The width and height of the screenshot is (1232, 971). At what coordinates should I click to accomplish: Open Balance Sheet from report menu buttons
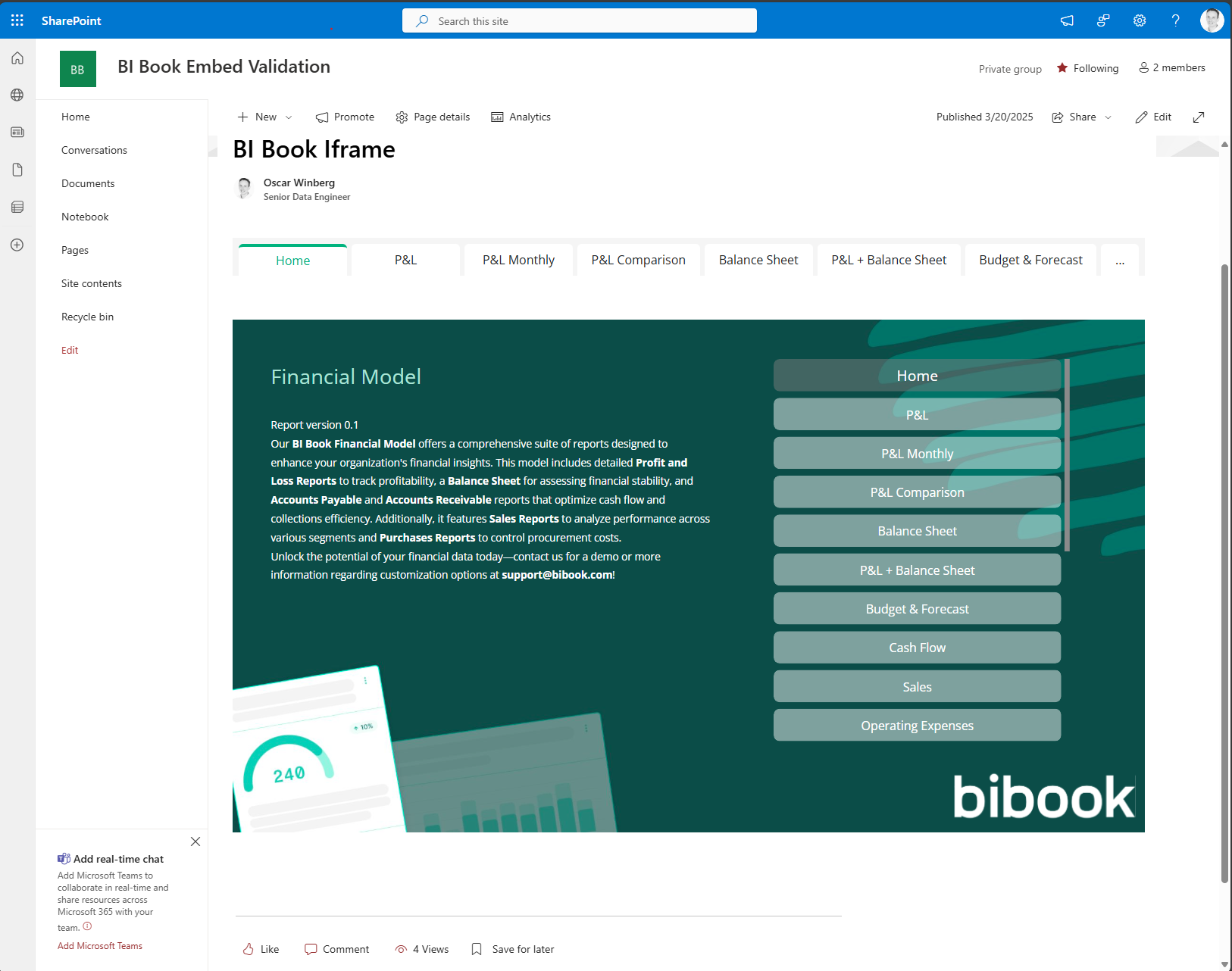point(917,531)
